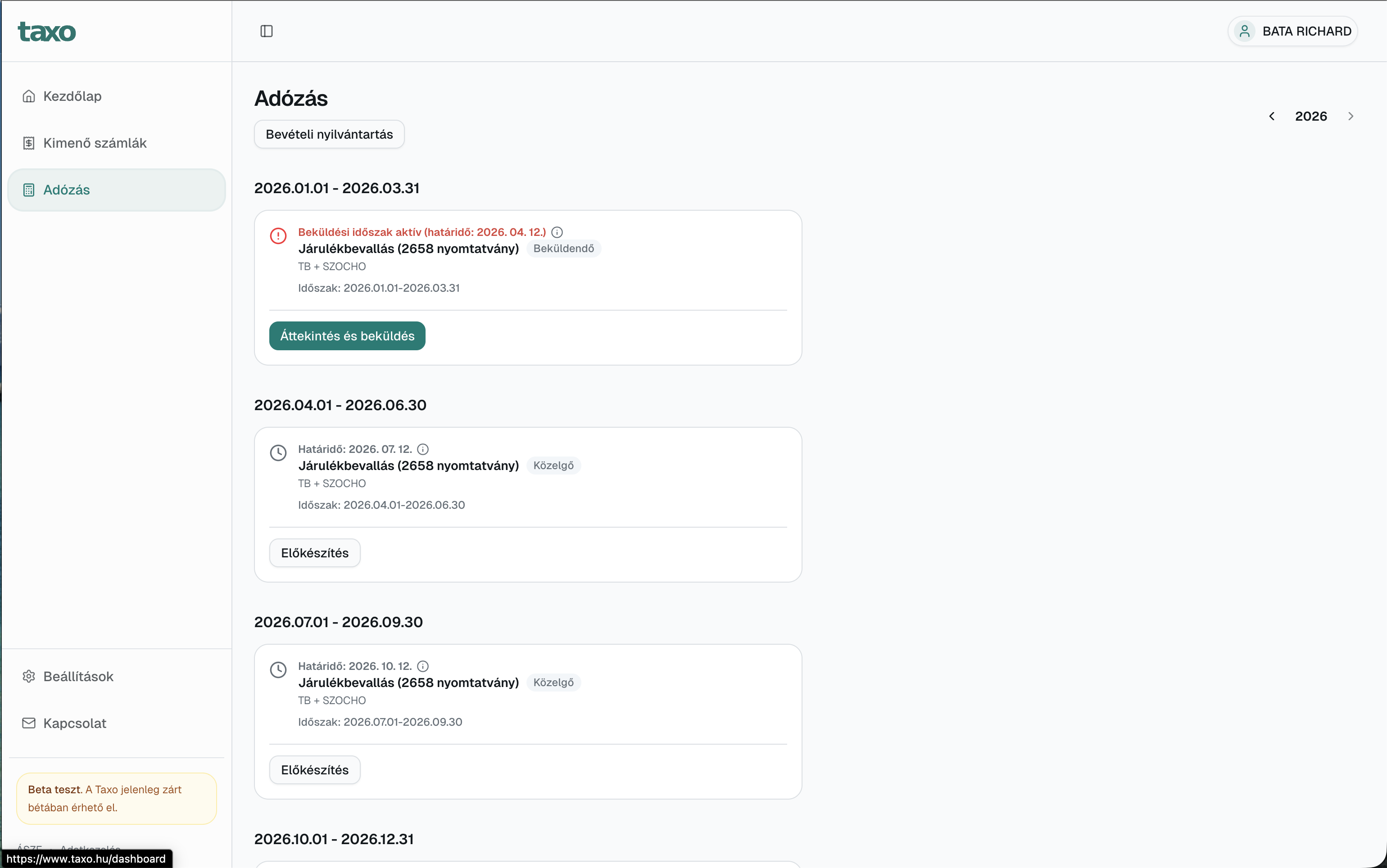Select Adózás in the sidebar
Viewport: 1387px width, 868px height.
coord(67,190)
